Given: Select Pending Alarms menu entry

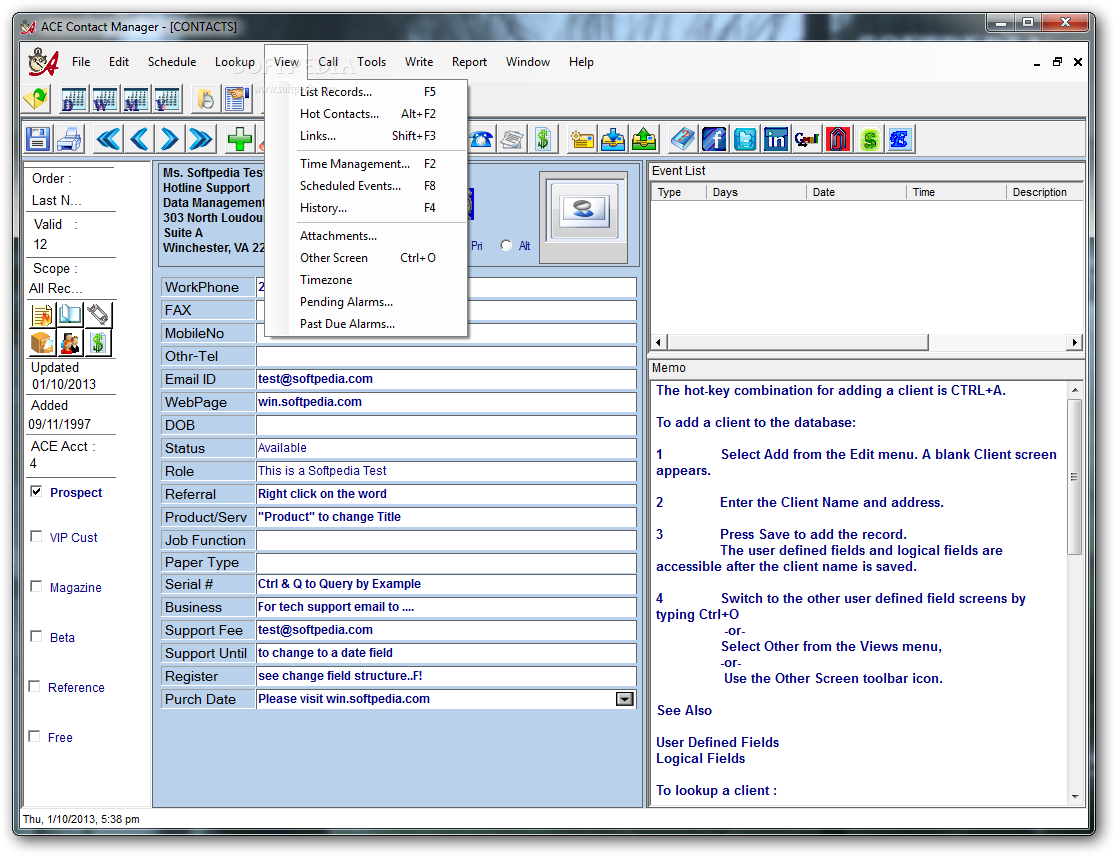Looking at the screenshot, I should 367,302.
